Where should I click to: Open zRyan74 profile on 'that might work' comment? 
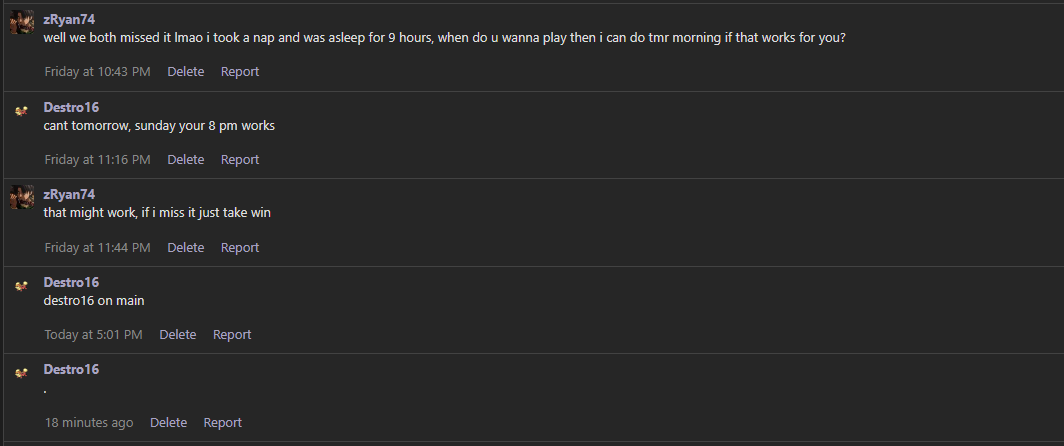[x=69, y=194]
